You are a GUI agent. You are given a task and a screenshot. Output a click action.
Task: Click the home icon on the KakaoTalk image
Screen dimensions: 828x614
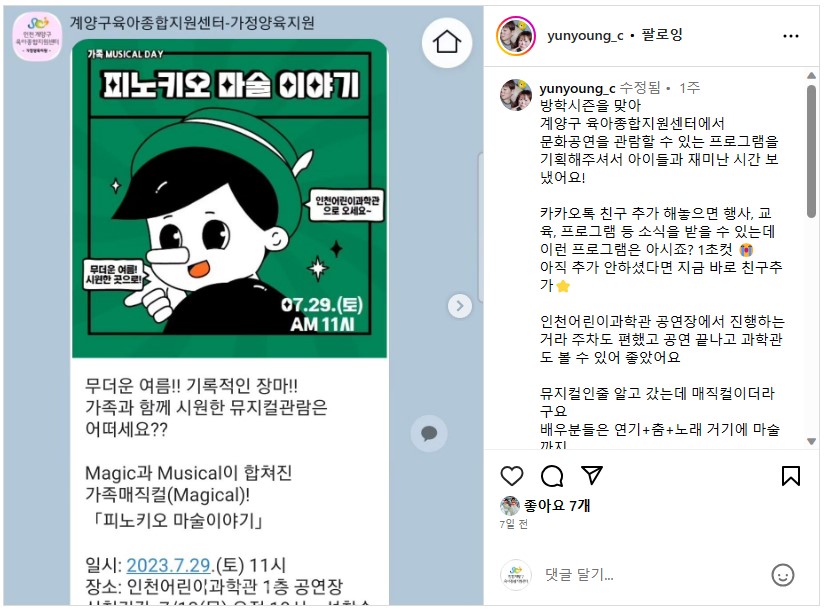447,42
